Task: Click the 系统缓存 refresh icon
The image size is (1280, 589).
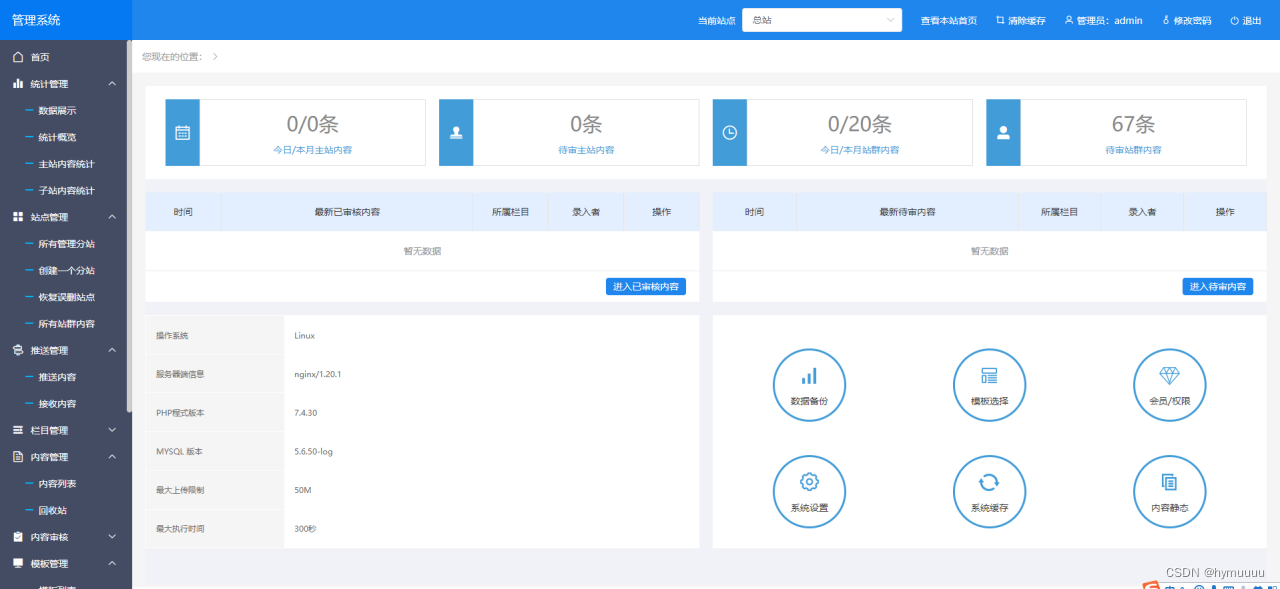Action: 989,492
